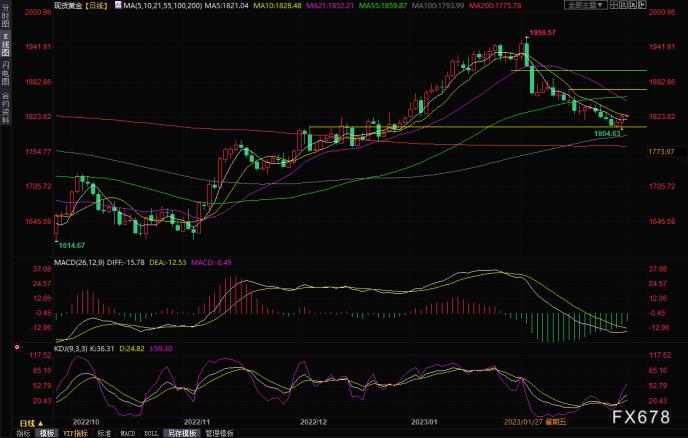Click the D:24.82 value
This screenshot has height=438, width=688.
(x=132, y=348)
